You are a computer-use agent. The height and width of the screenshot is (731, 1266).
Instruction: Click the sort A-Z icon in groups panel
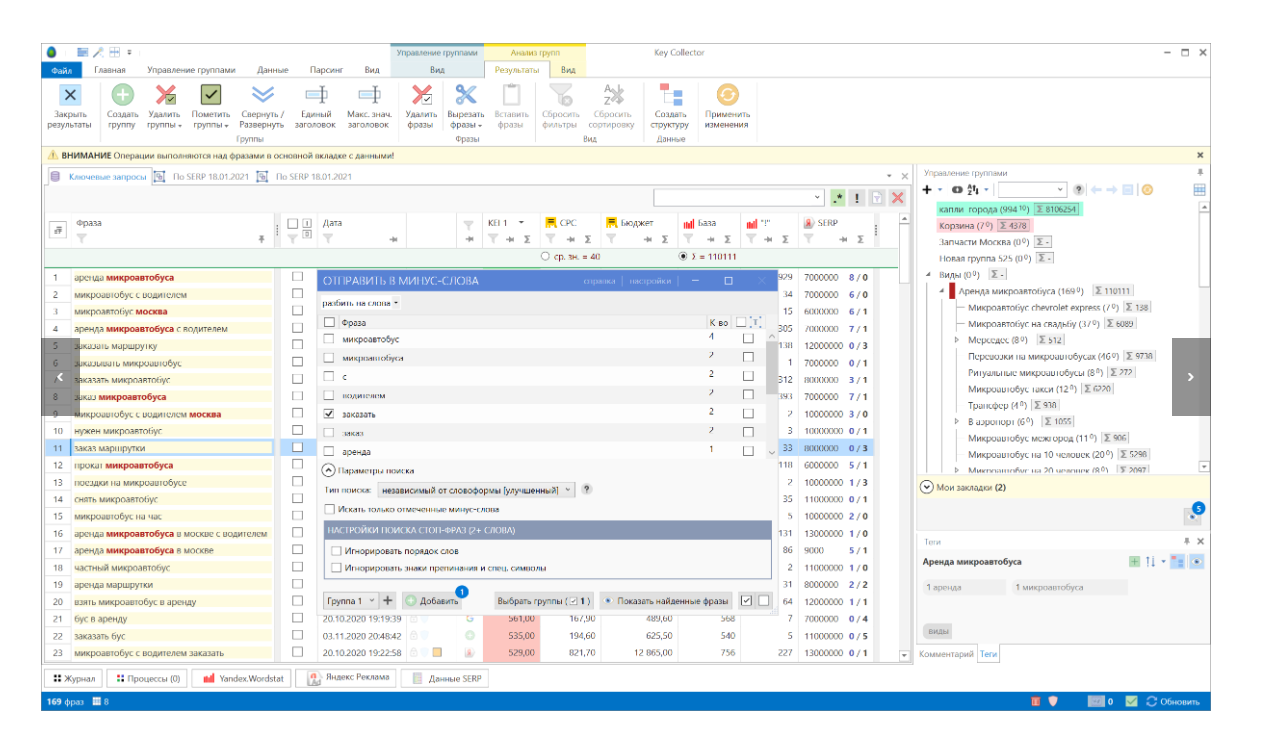pos(973,189)
